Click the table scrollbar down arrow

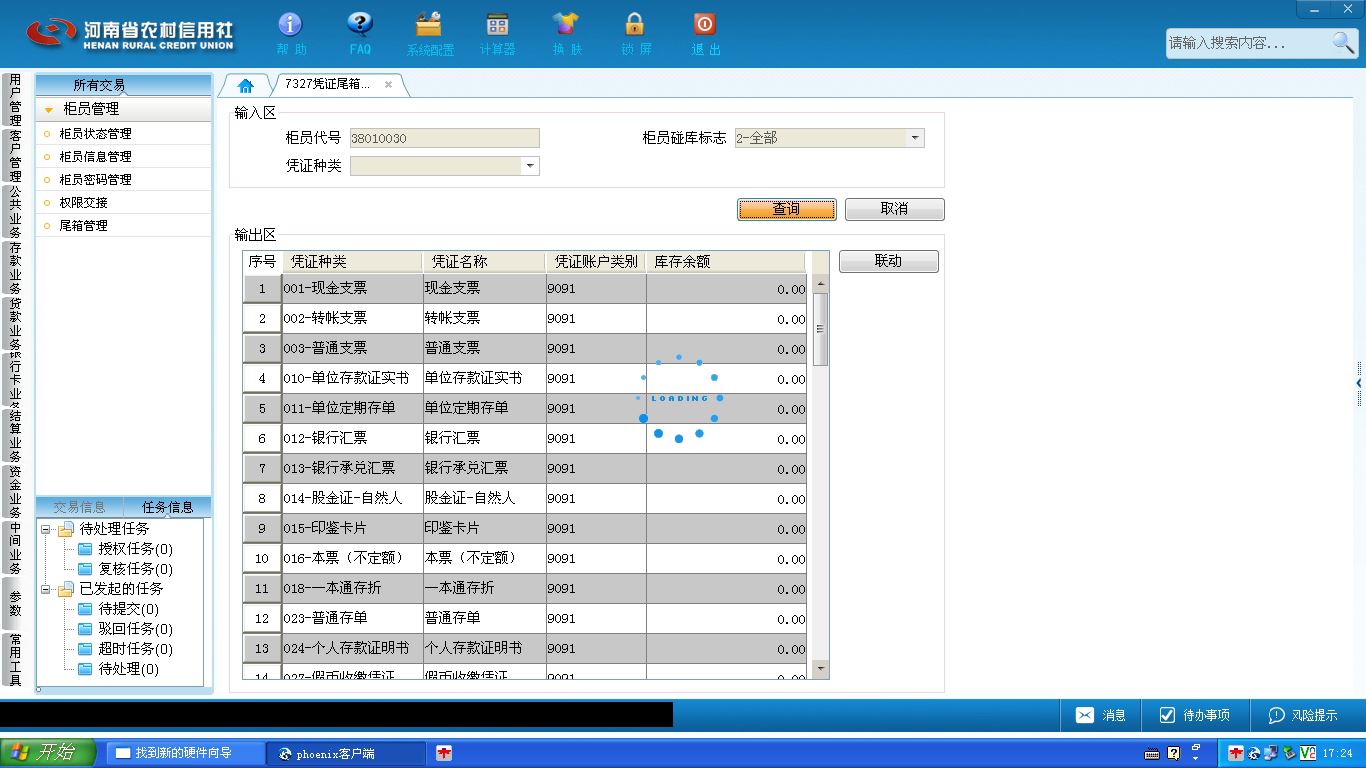821,668
